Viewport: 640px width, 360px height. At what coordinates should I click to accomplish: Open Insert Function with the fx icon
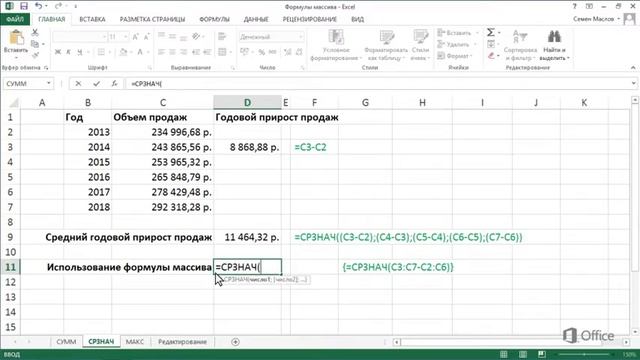115,83
